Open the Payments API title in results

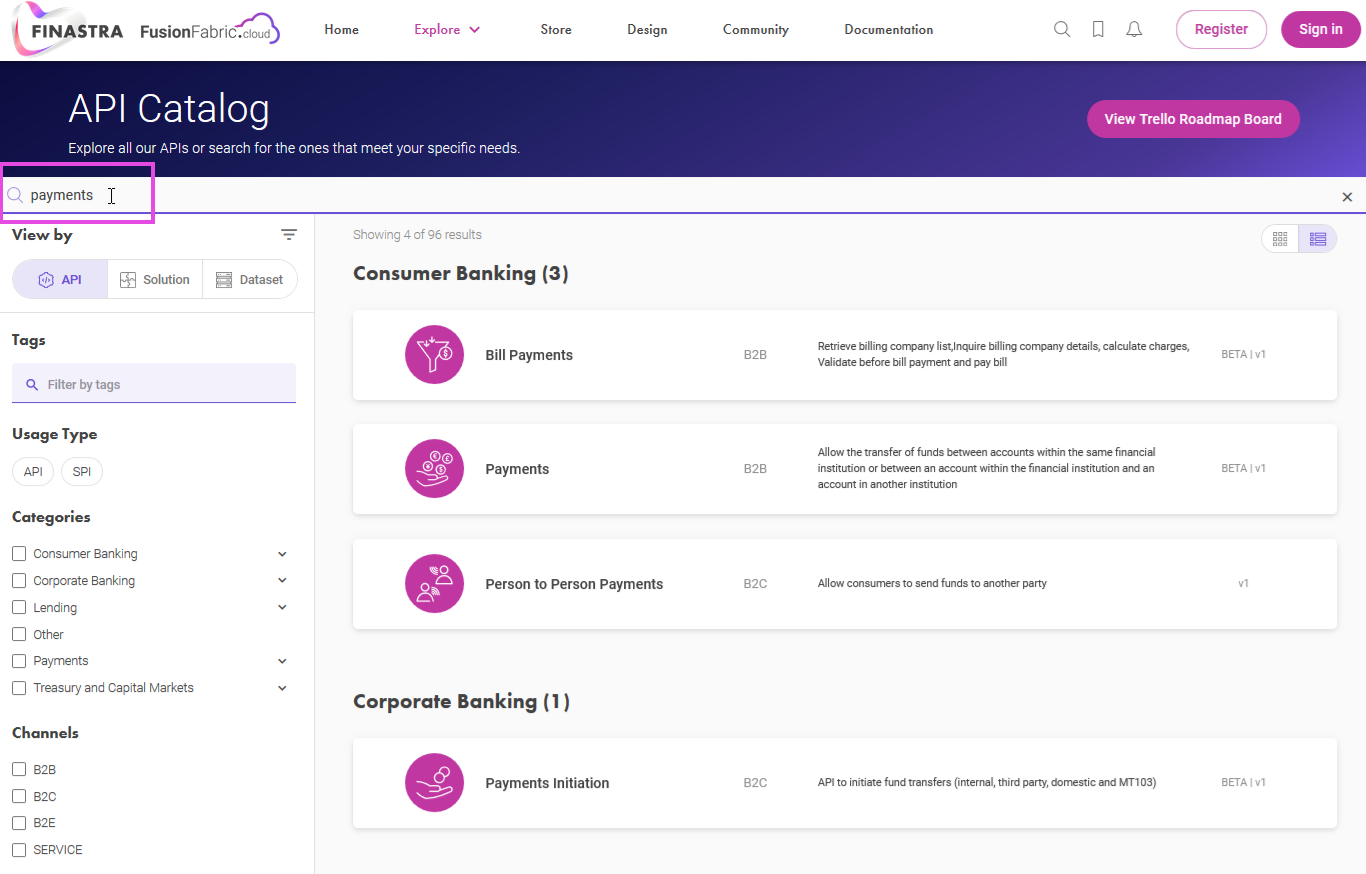(x=517, y=469)
